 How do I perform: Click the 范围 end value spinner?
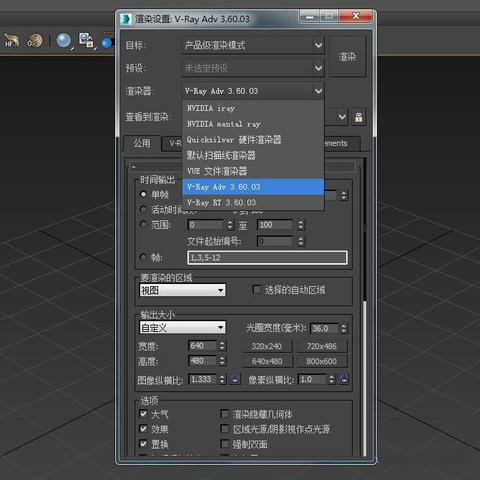[301, 225]
